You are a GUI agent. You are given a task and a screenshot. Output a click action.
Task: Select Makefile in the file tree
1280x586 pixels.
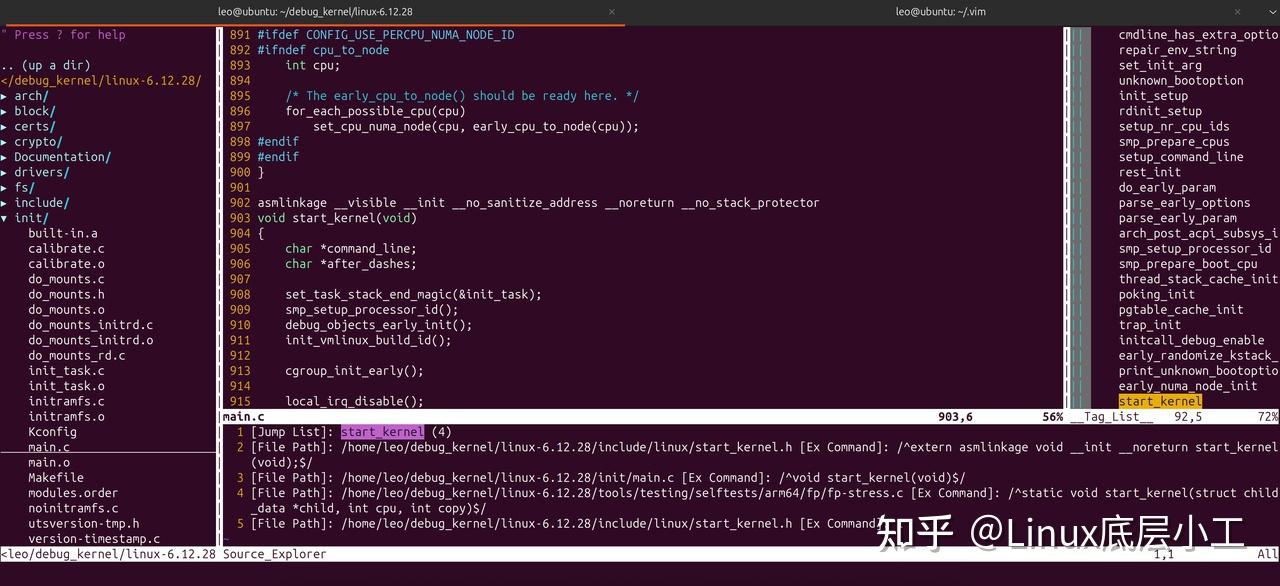56,477
